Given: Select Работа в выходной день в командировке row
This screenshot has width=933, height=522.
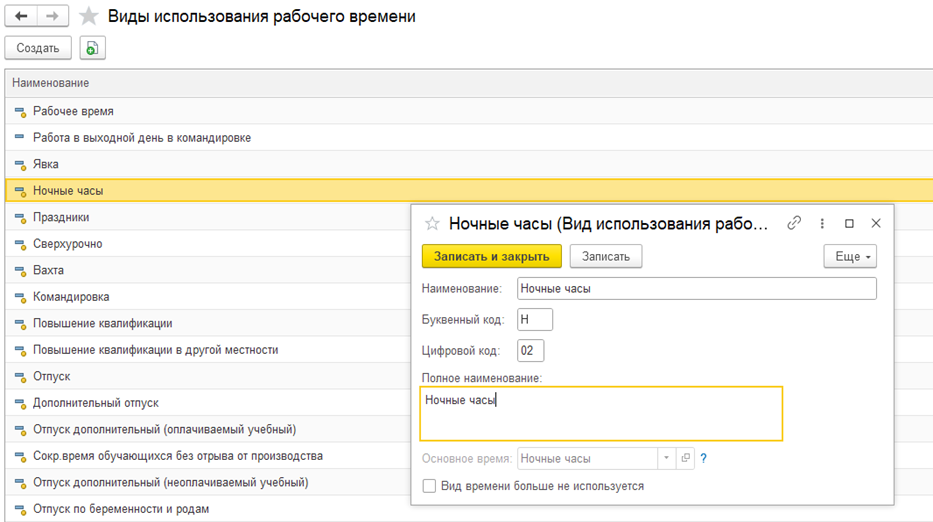Looking at the screenshot, I should tap(469, 137).
